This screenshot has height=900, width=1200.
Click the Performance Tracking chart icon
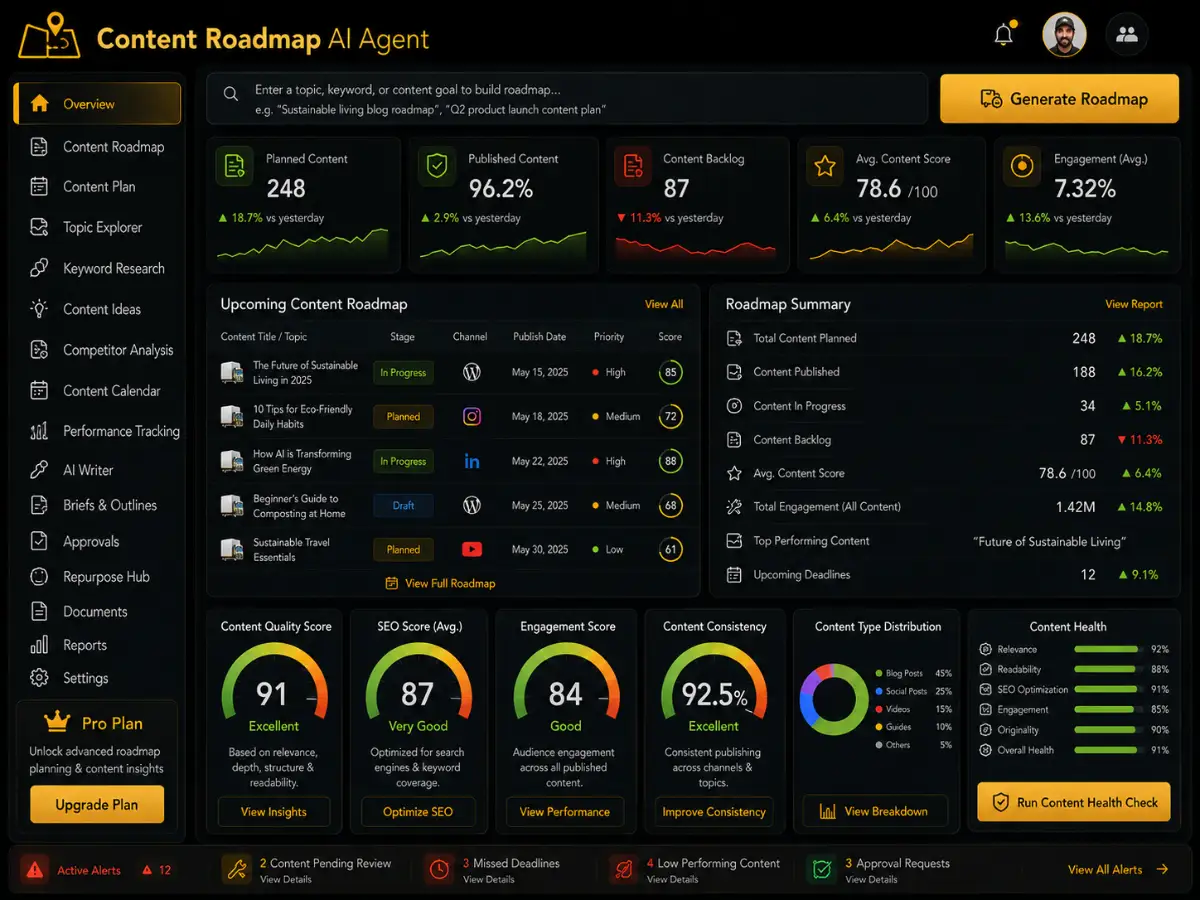[39, 431]
